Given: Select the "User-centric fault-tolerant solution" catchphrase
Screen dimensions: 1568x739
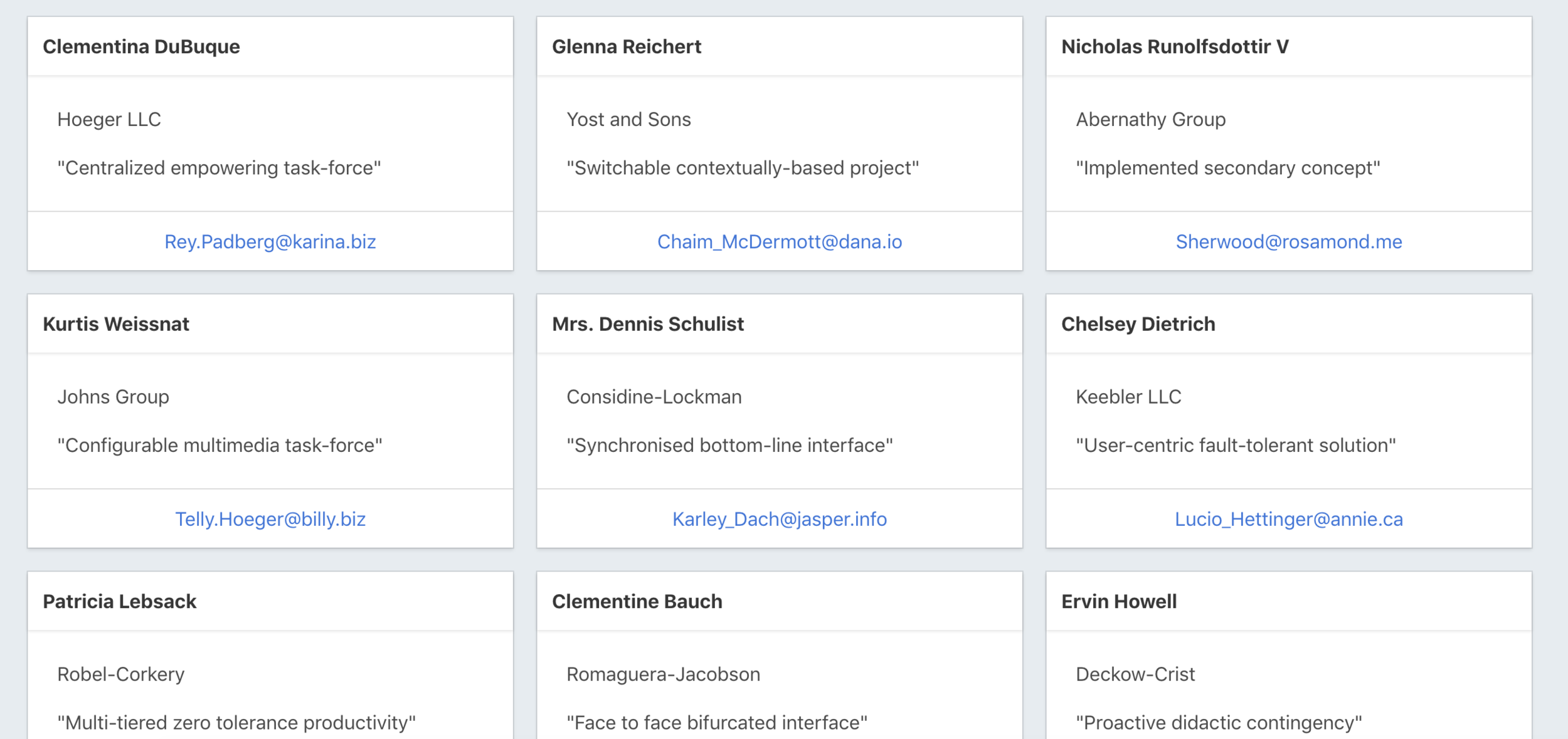Looking at the screenshot, I should 1236,445.
